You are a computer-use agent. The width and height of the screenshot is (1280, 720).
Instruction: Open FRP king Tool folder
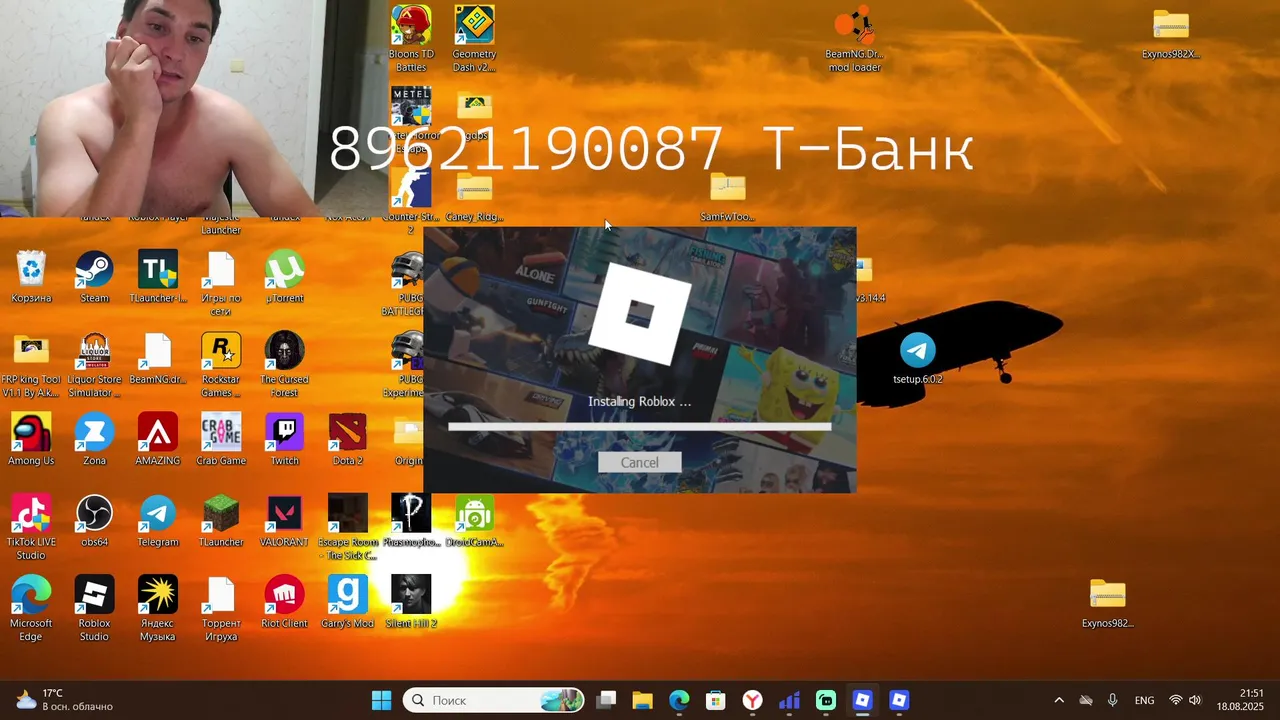click(31, 365)
